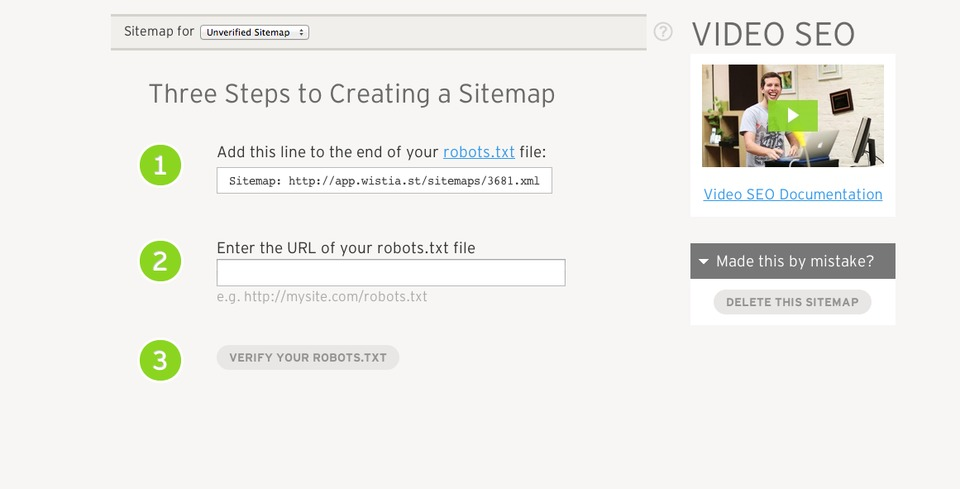Click the green step 2 circle
960x489 pixels.
pos(160,261)
